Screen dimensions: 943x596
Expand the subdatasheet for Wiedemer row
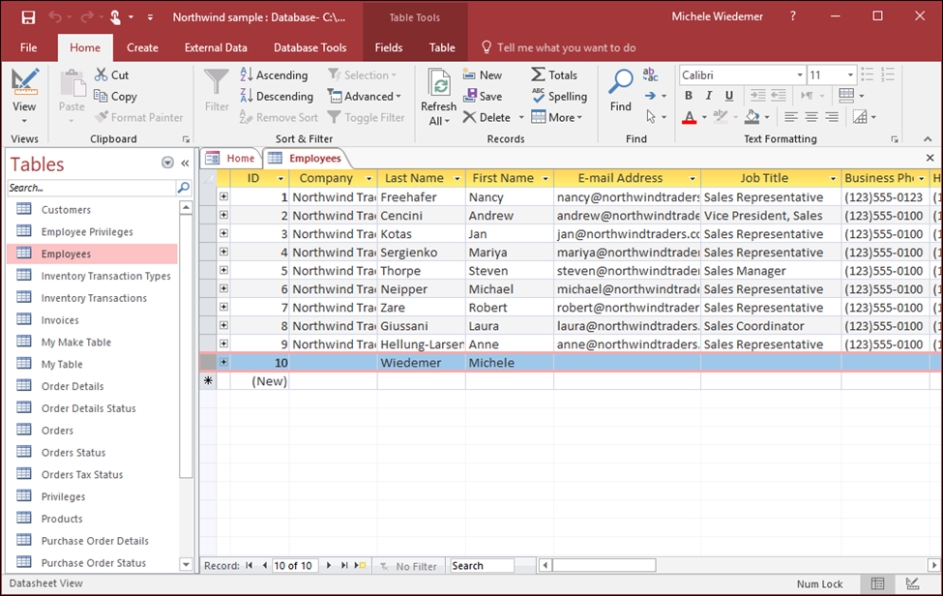223,362
